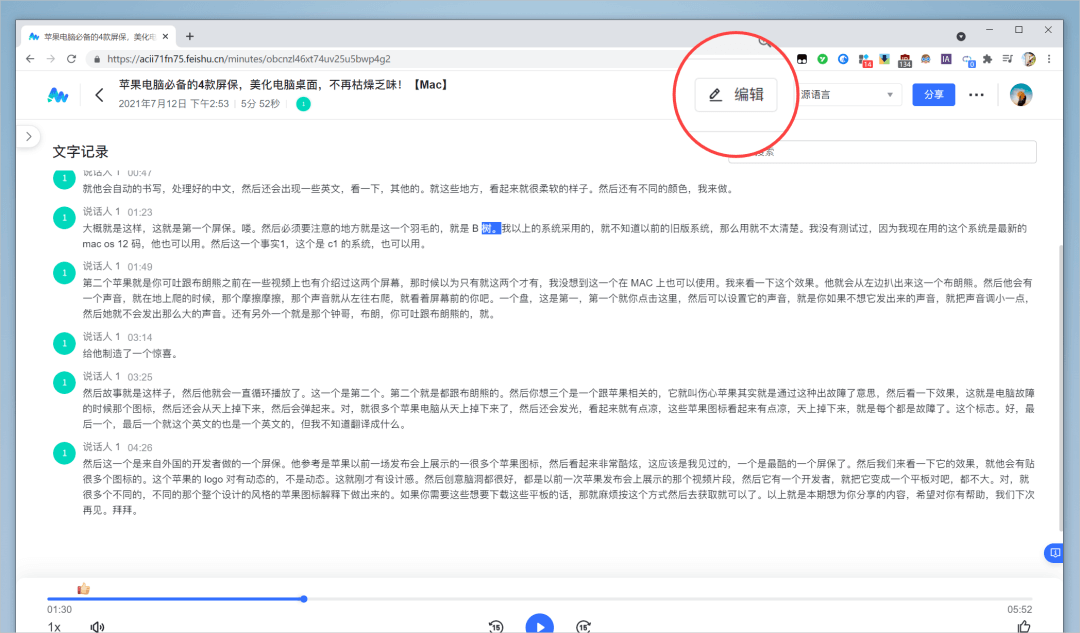Click the thumbs-up reaction marker on the timeline
The image size is (1080, 633).
pyautogui.click(x=83, y=588)
